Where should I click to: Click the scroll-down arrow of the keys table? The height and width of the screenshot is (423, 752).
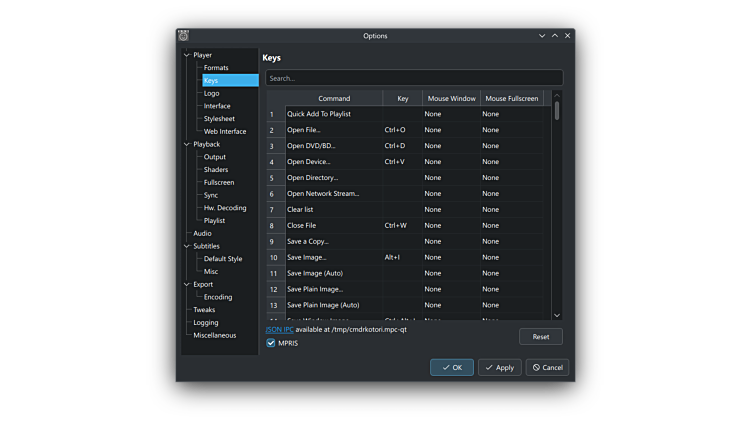pos(557,315)
